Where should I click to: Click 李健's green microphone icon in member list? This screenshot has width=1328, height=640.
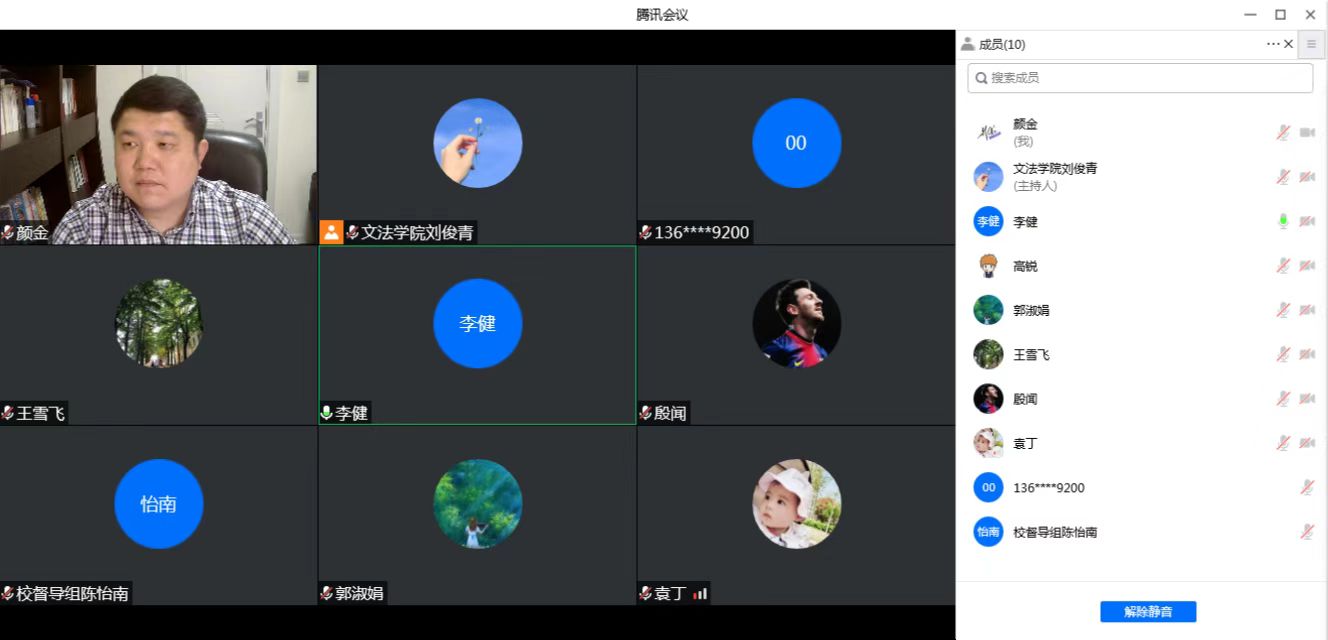point(1283,221)
